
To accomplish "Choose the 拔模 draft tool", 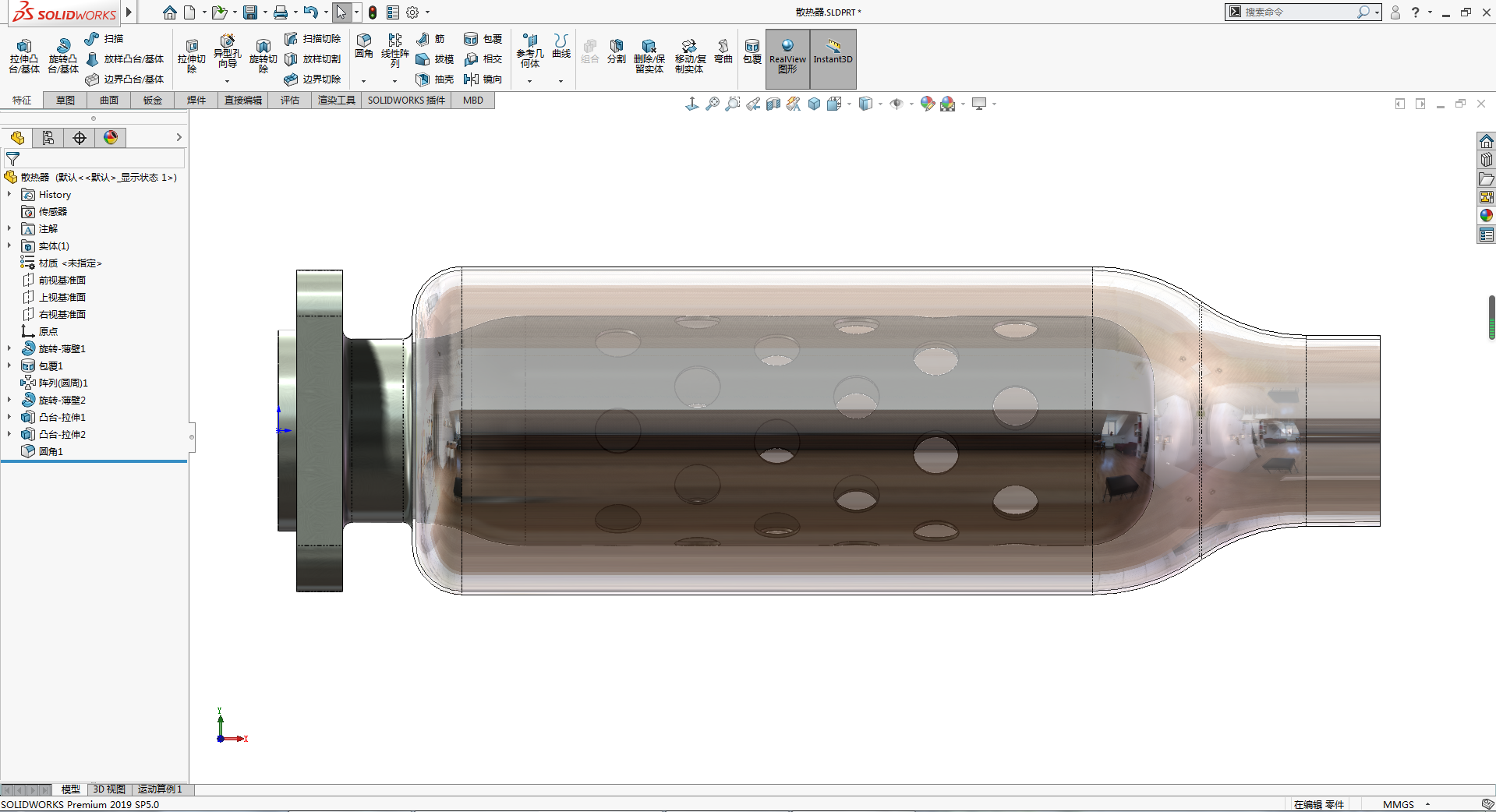I will pyautogui.click(x=434, y=58).
